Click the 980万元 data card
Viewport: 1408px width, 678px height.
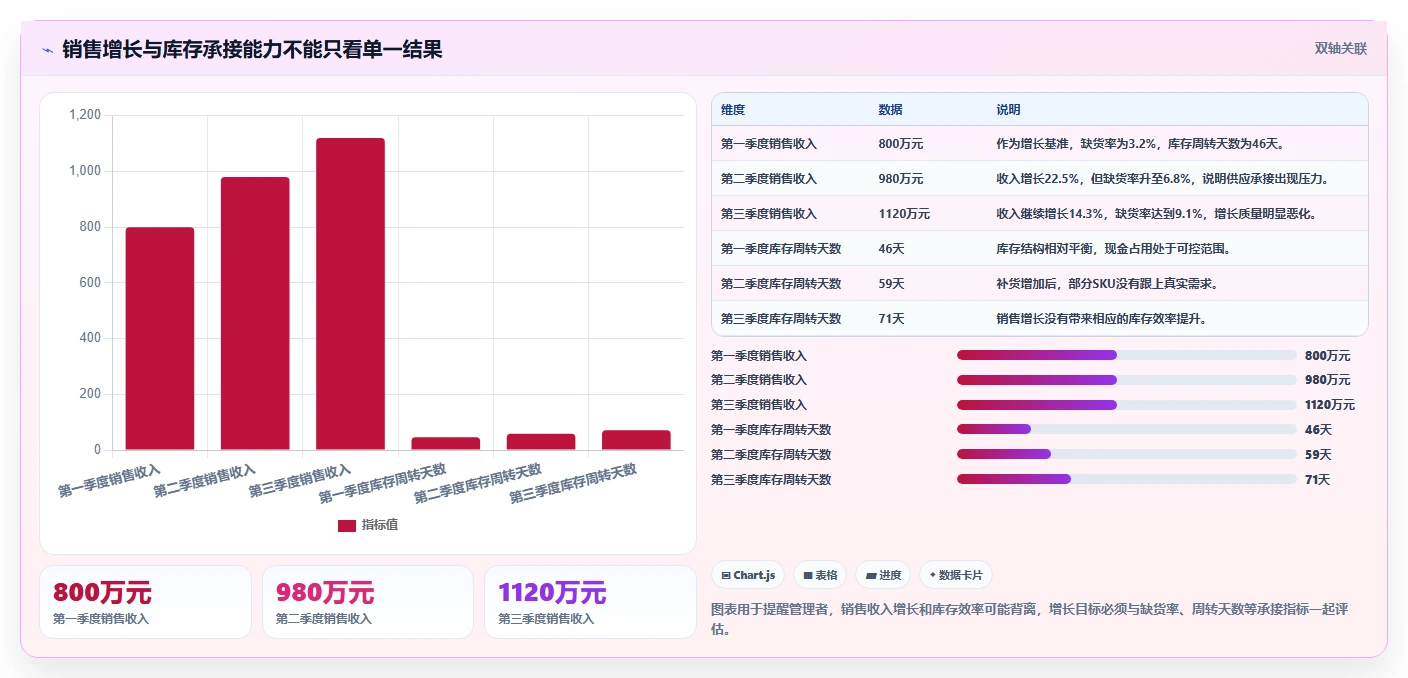368,602
